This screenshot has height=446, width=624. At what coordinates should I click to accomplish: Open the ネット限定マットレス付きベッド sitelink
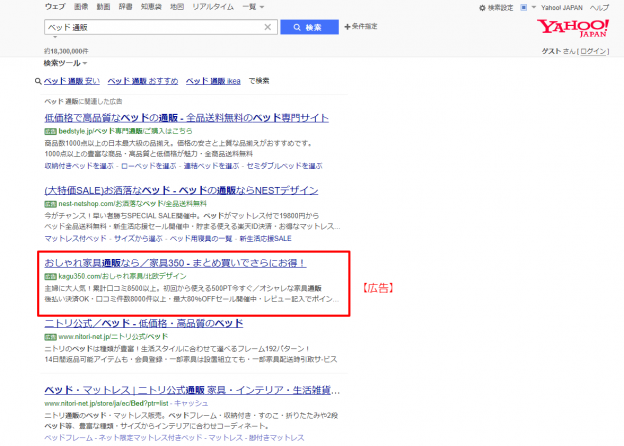pos(150,438)
